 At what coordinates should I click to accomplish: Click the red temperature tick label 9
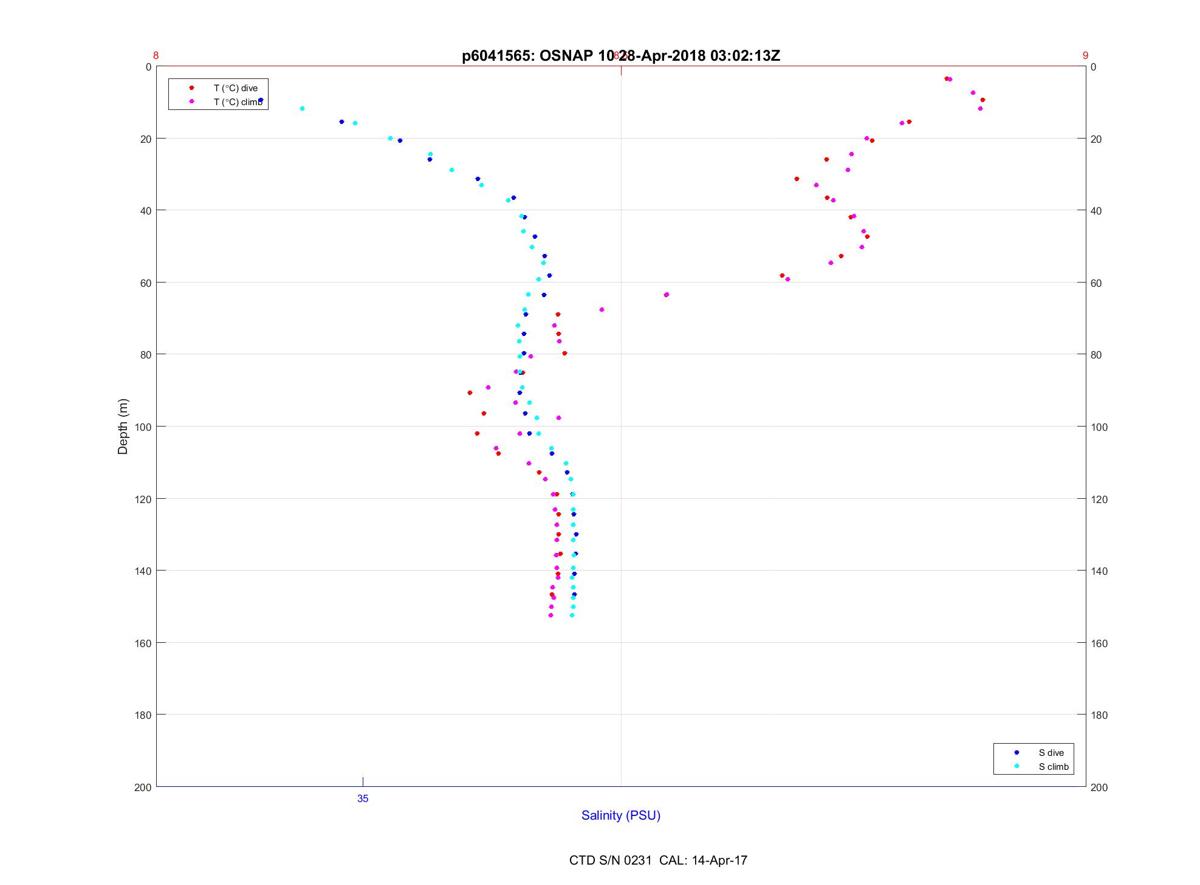point(1085,56)
